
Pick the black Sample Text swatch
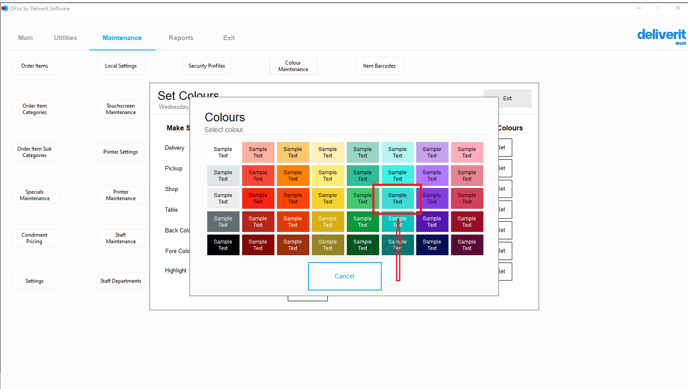coord(223,245)
